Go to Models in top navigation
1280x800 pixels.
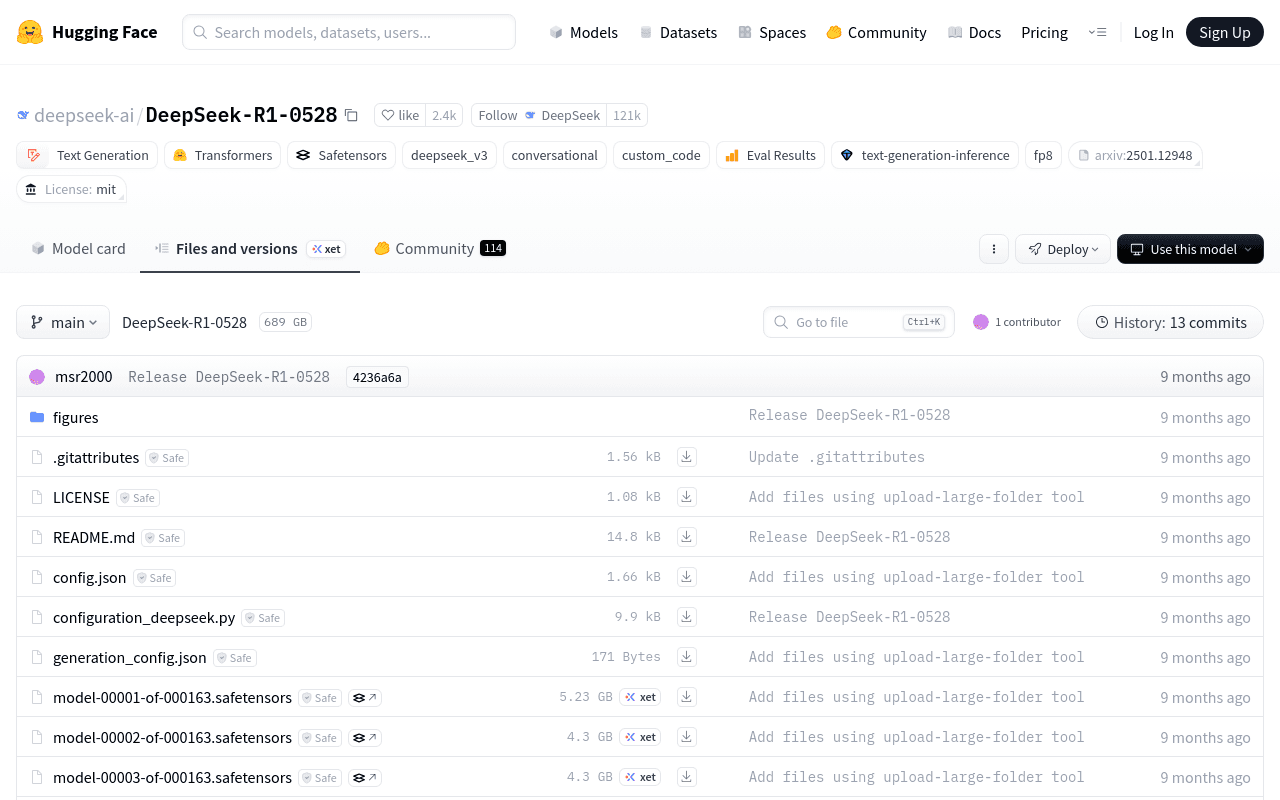[x=584, y=32]
